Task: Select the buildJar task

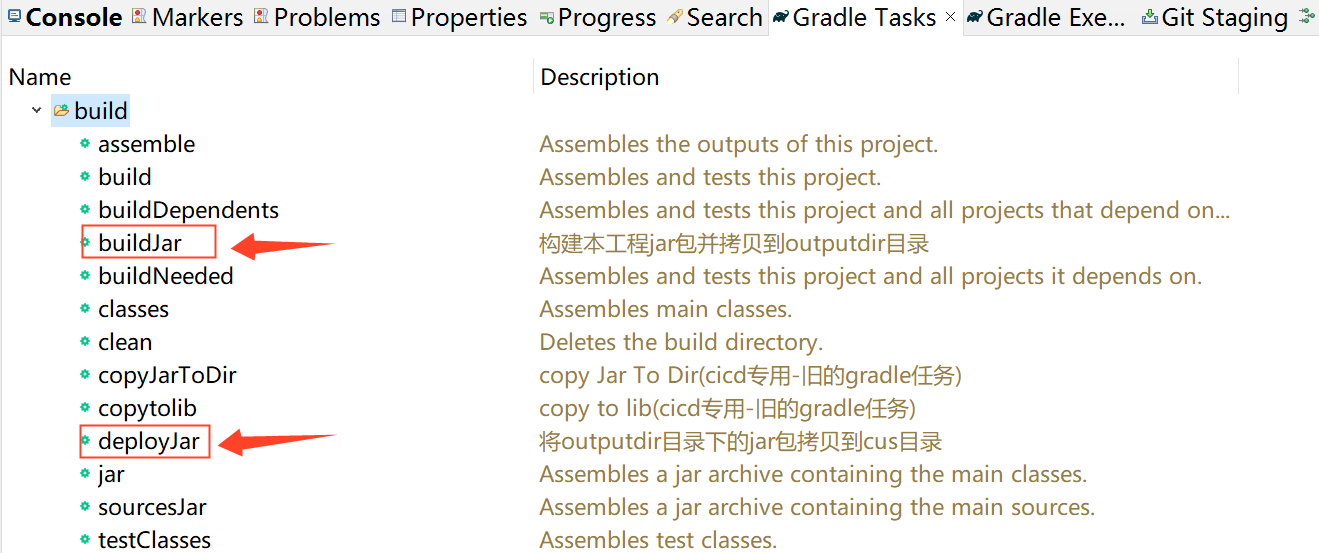Action: (140, 243)
